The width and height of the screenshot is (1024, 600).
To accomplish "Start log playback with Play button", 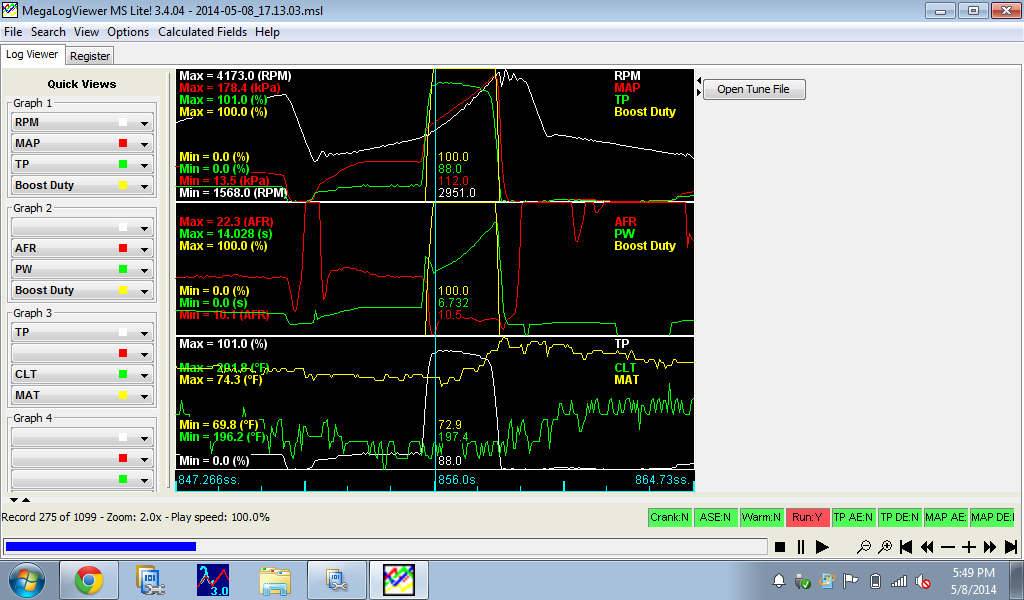I will pos(822,547).
